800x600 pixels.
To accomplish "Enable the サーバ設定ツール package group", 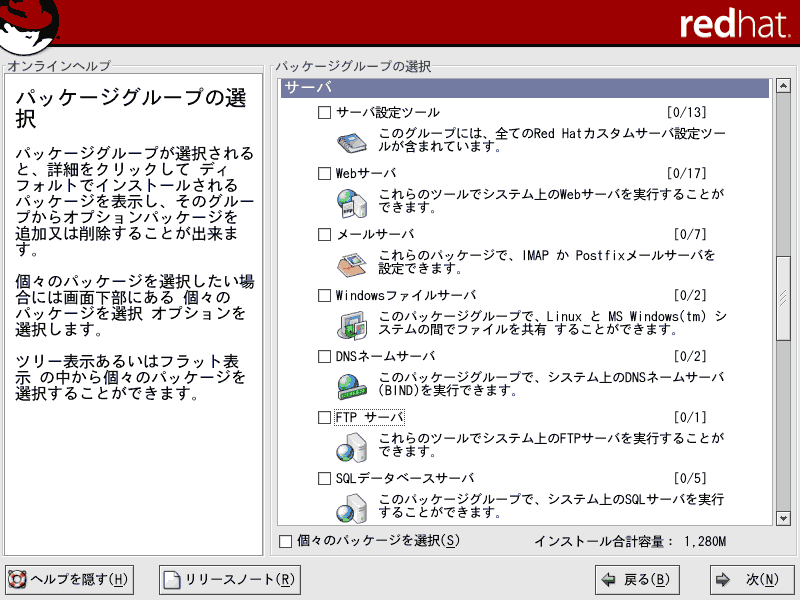I will tap(324, 112).
